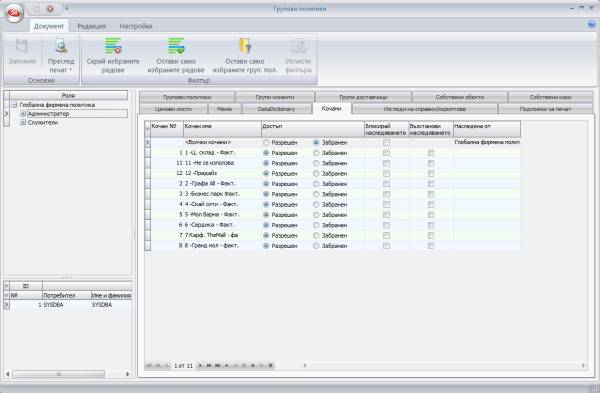The width and height of the screenshot is (600, 393).
Task: Expand the Администратор role node
Action: pyautogui.click(x=23, y=114)
